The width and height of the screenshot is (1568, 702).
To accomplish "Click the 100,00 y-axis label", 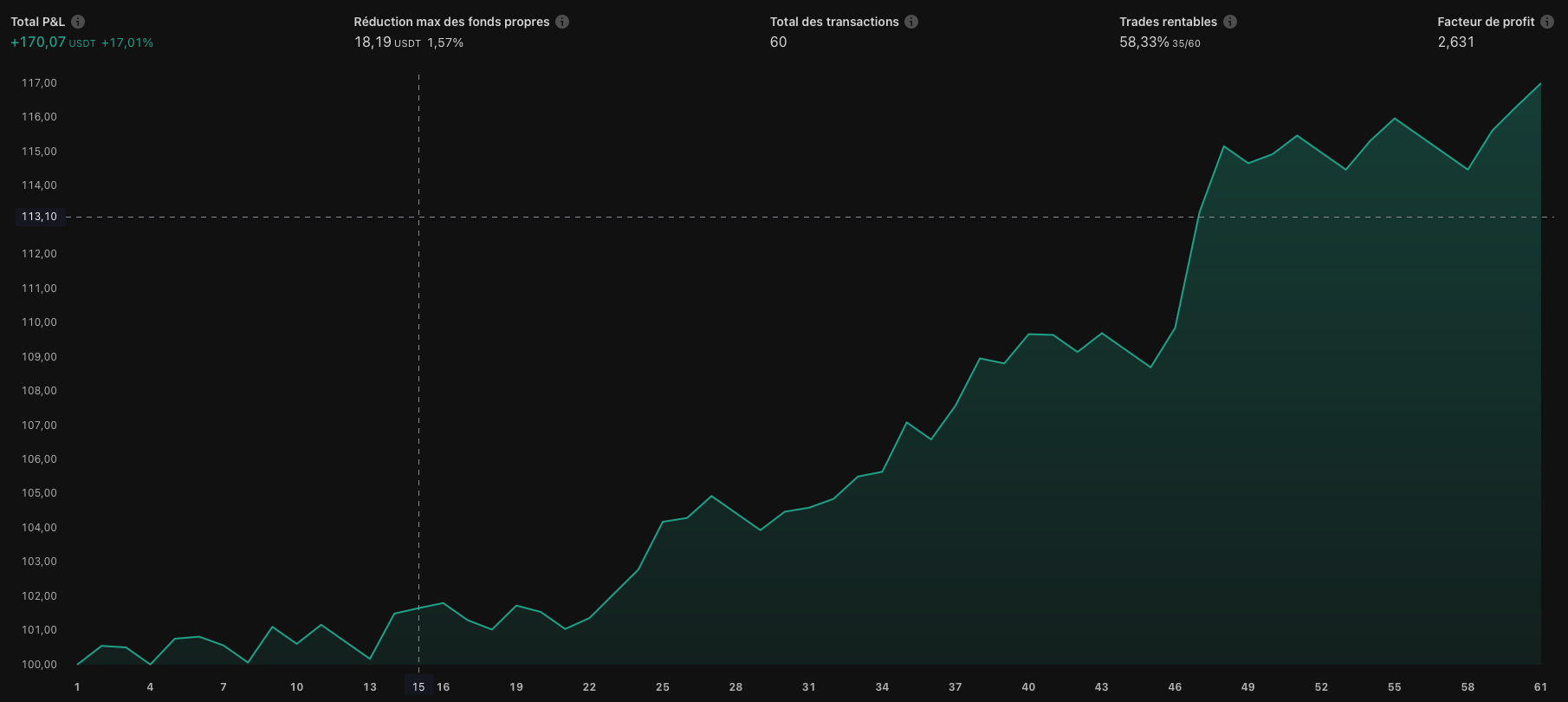I will point(40,665).
